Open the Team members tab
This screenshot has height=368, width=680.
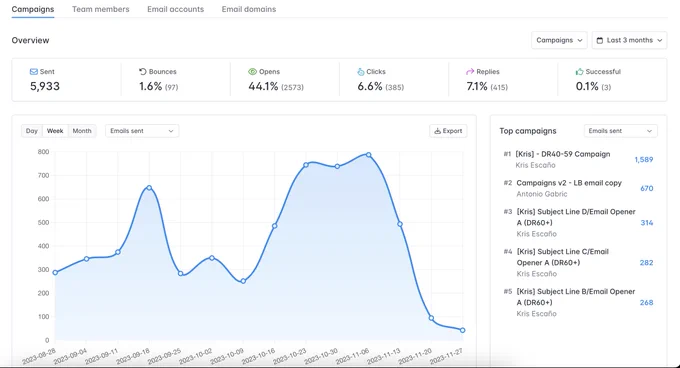(101, 9)
